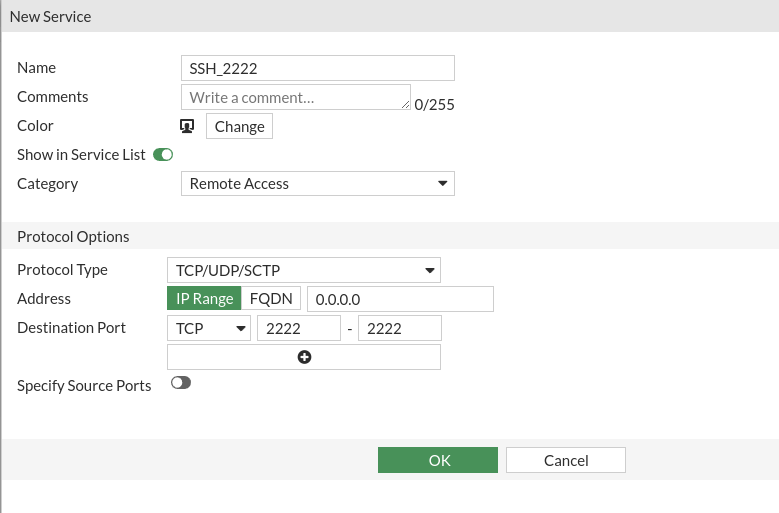Cancel the New Service dialog
This screenshot has width=779, height=513.
point(566,460)
